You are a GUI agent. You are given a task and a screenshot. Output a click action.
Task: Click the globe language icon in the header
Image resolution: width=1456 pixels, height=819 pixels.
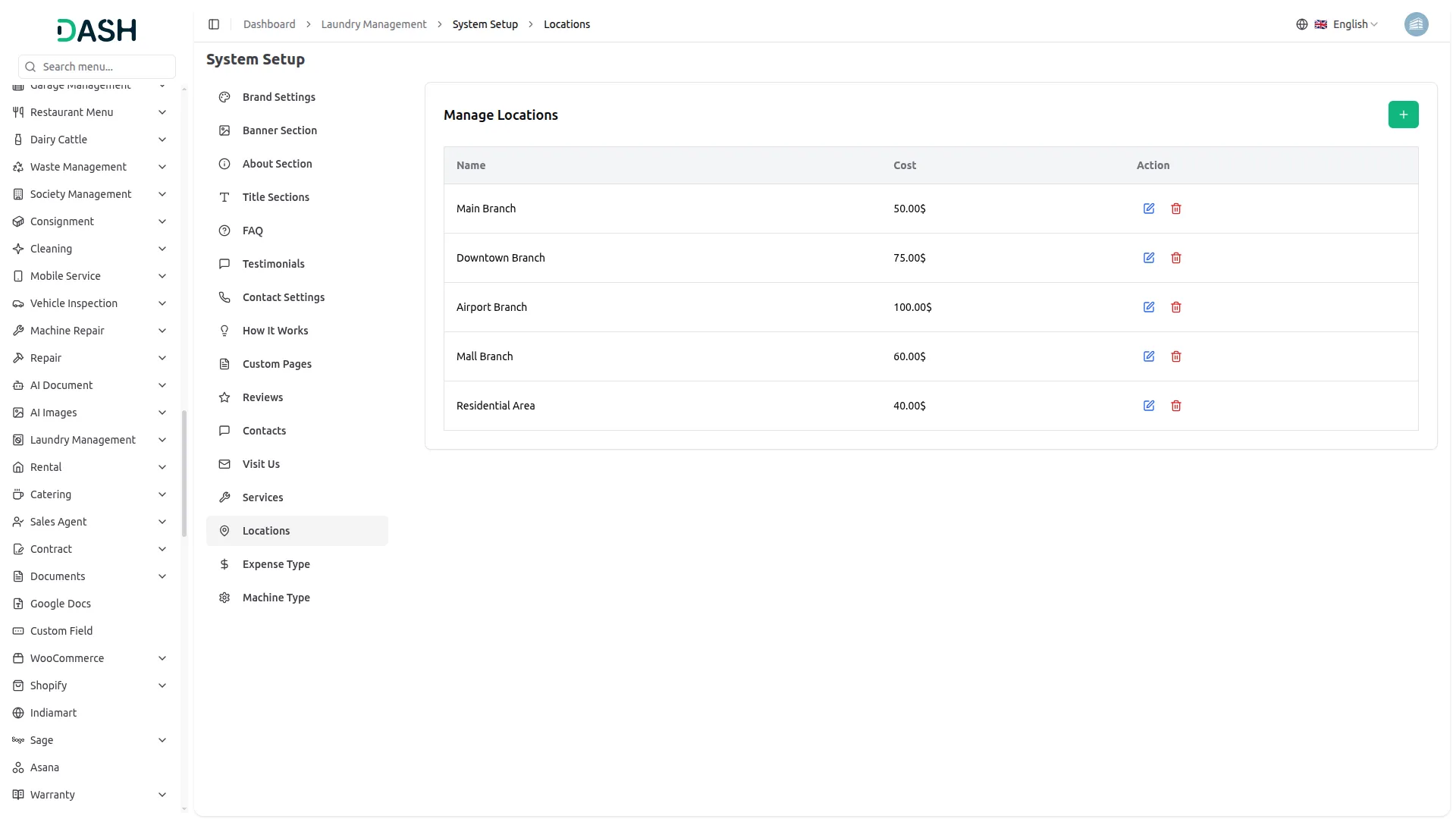tap(1302, 24)
